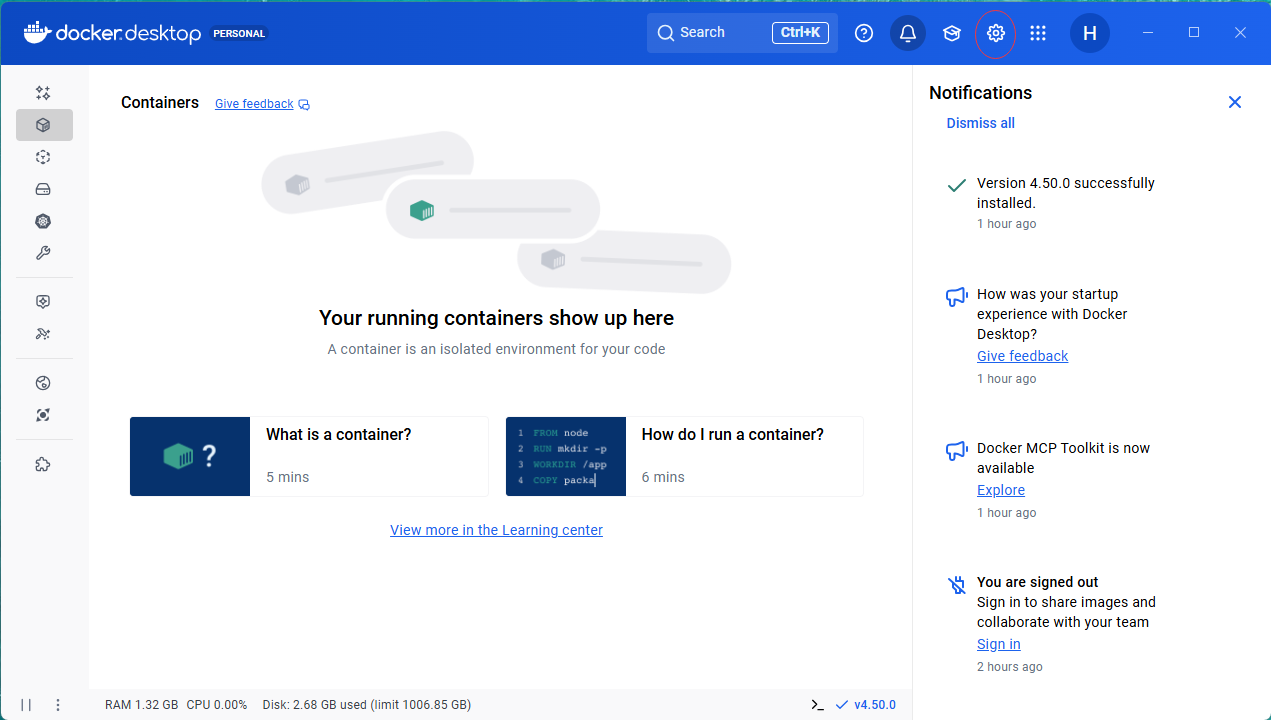Open the terminal icon in status bar
Image resolution: width=1271 pixels, height=720 pixels.
click(818, 705)
